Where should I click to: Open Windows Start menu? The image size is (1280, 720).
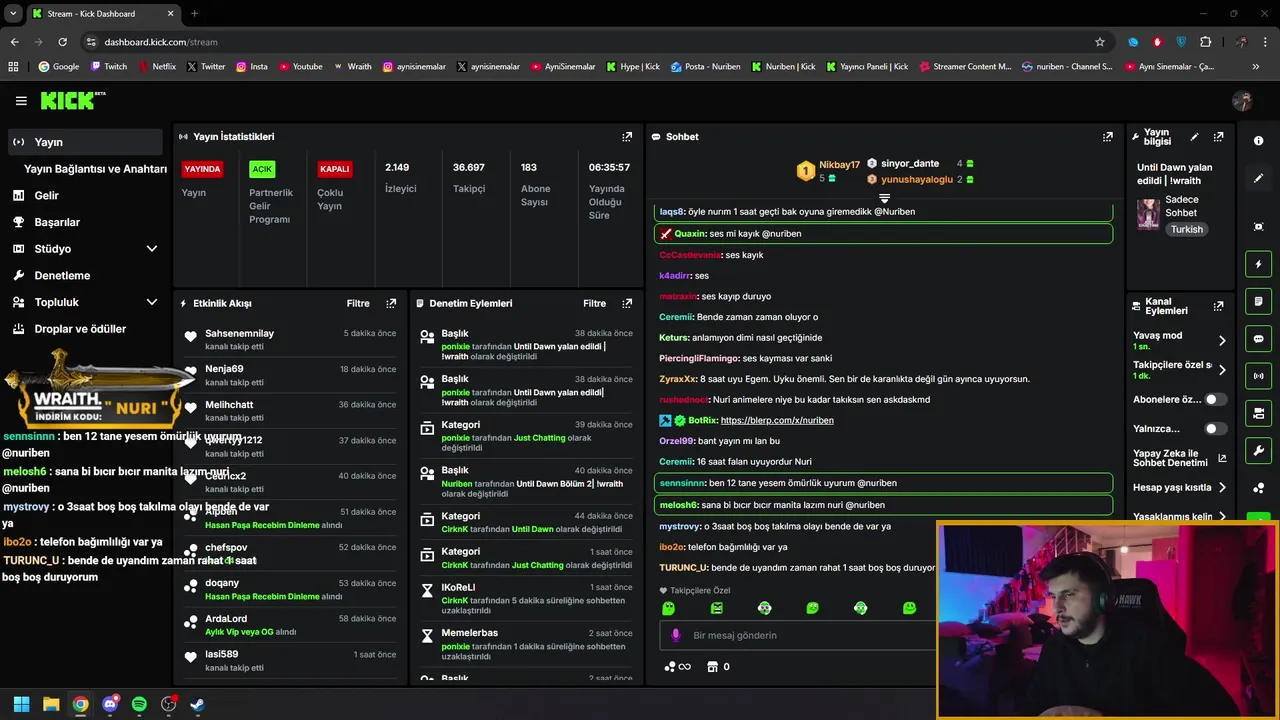[x=21, y=704]
